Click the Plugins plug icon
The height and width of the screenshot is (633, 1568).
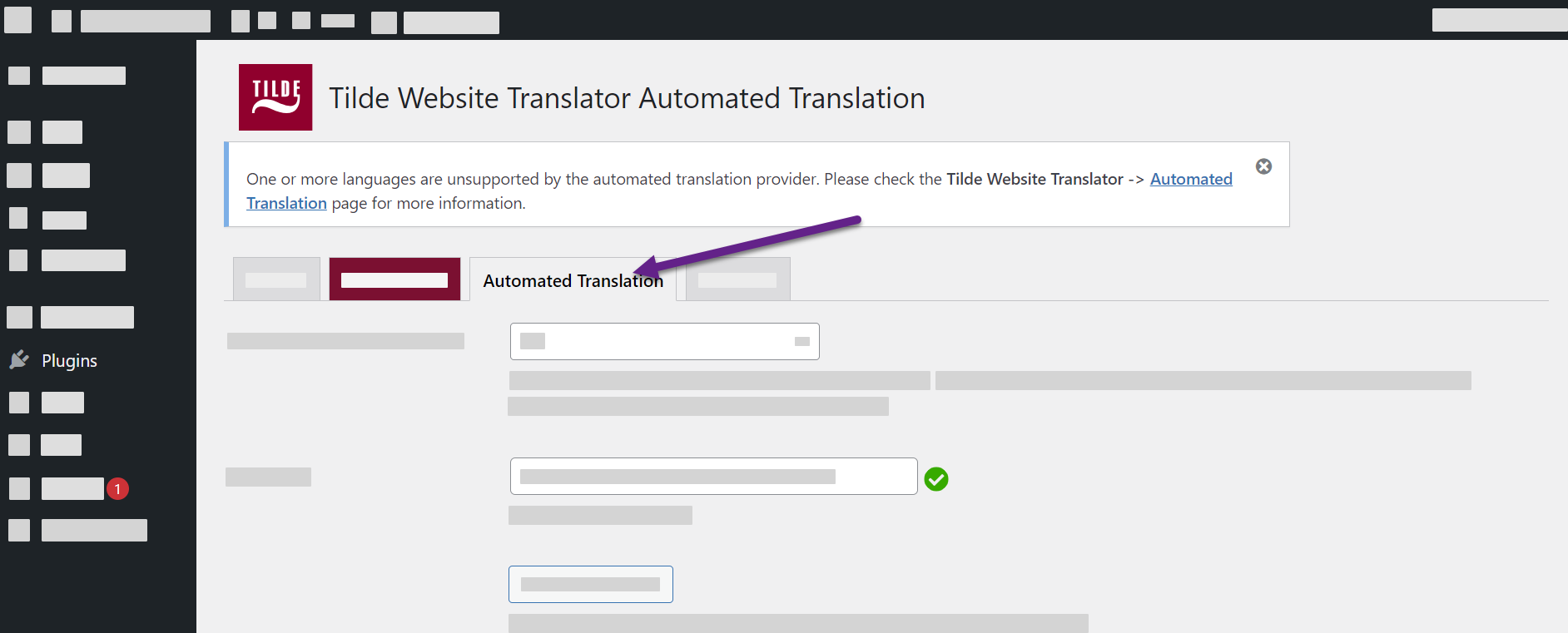click(x=19, y=360)
